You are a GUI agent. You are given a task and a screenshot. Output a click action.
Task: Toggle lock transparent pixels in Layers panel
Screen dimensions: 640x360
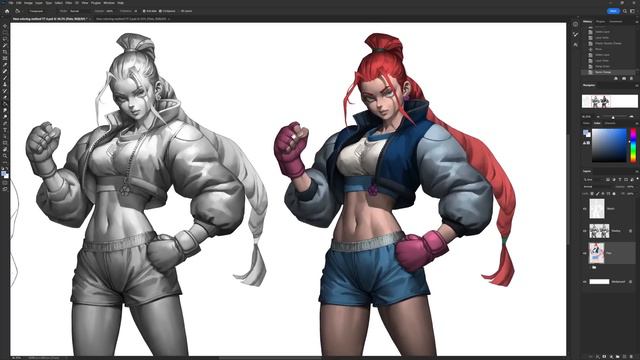pos(592,193)
